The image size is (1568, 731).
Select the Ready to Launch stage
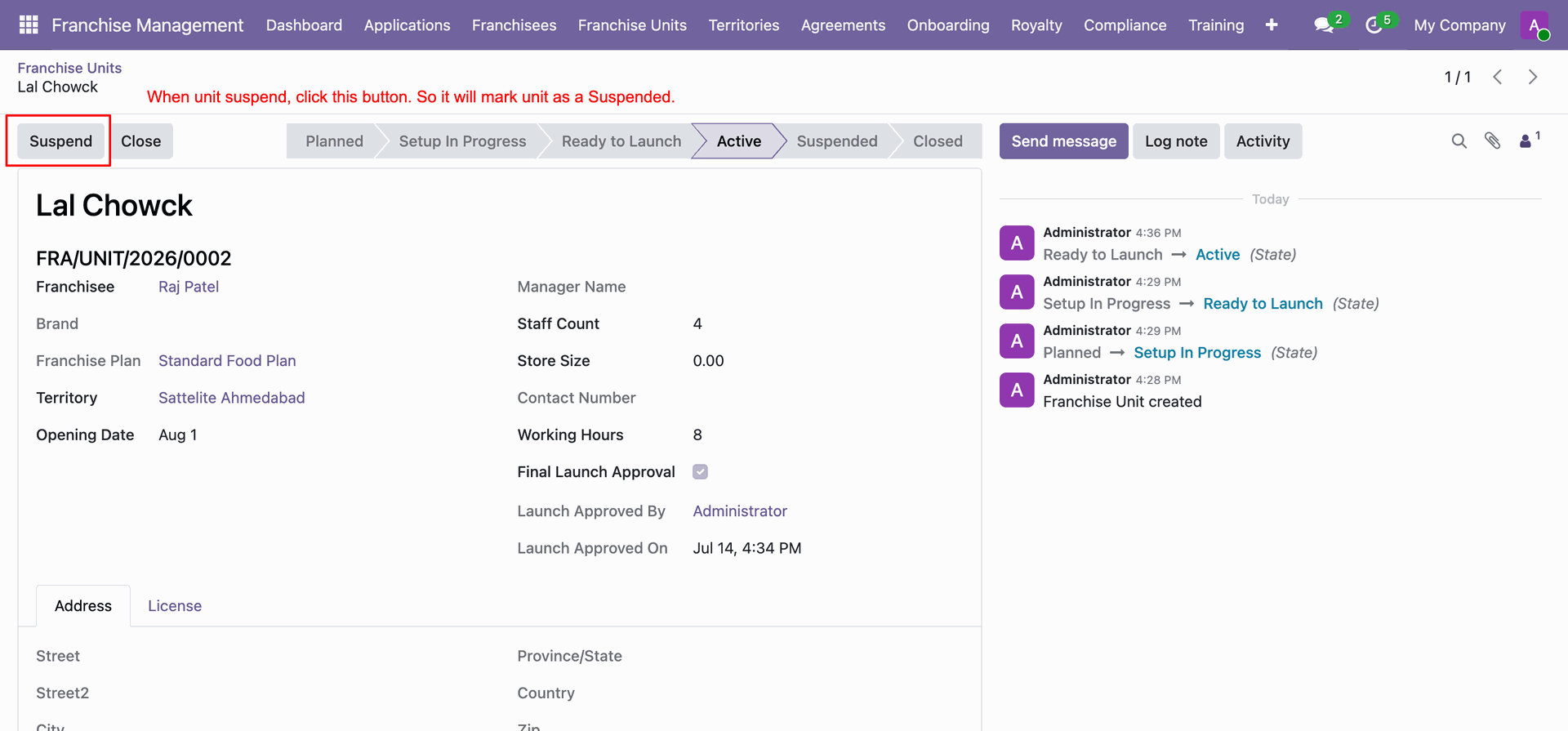click(621, 141)
